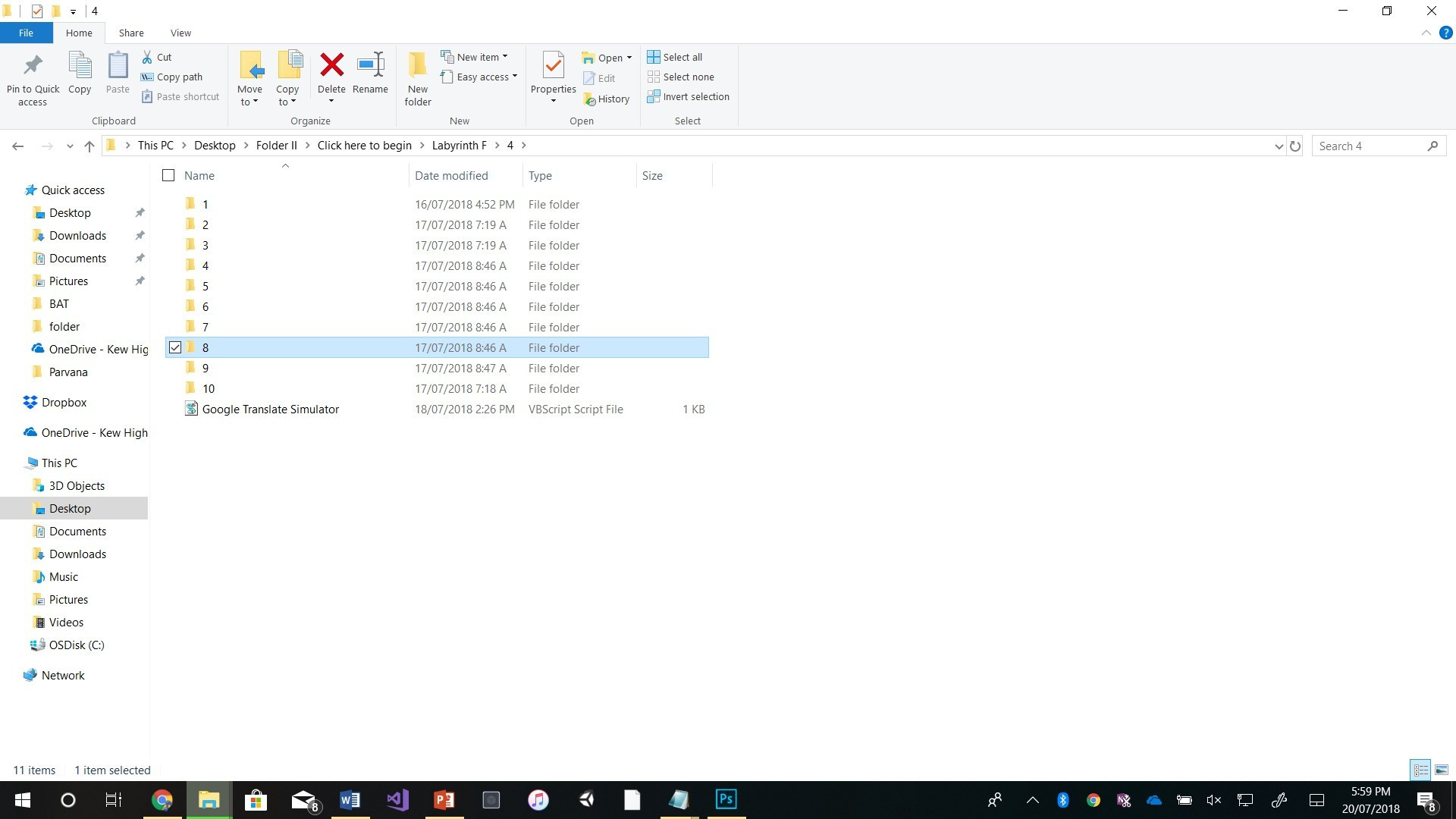Collapse the ribbon using chevron

[1426, 33]
